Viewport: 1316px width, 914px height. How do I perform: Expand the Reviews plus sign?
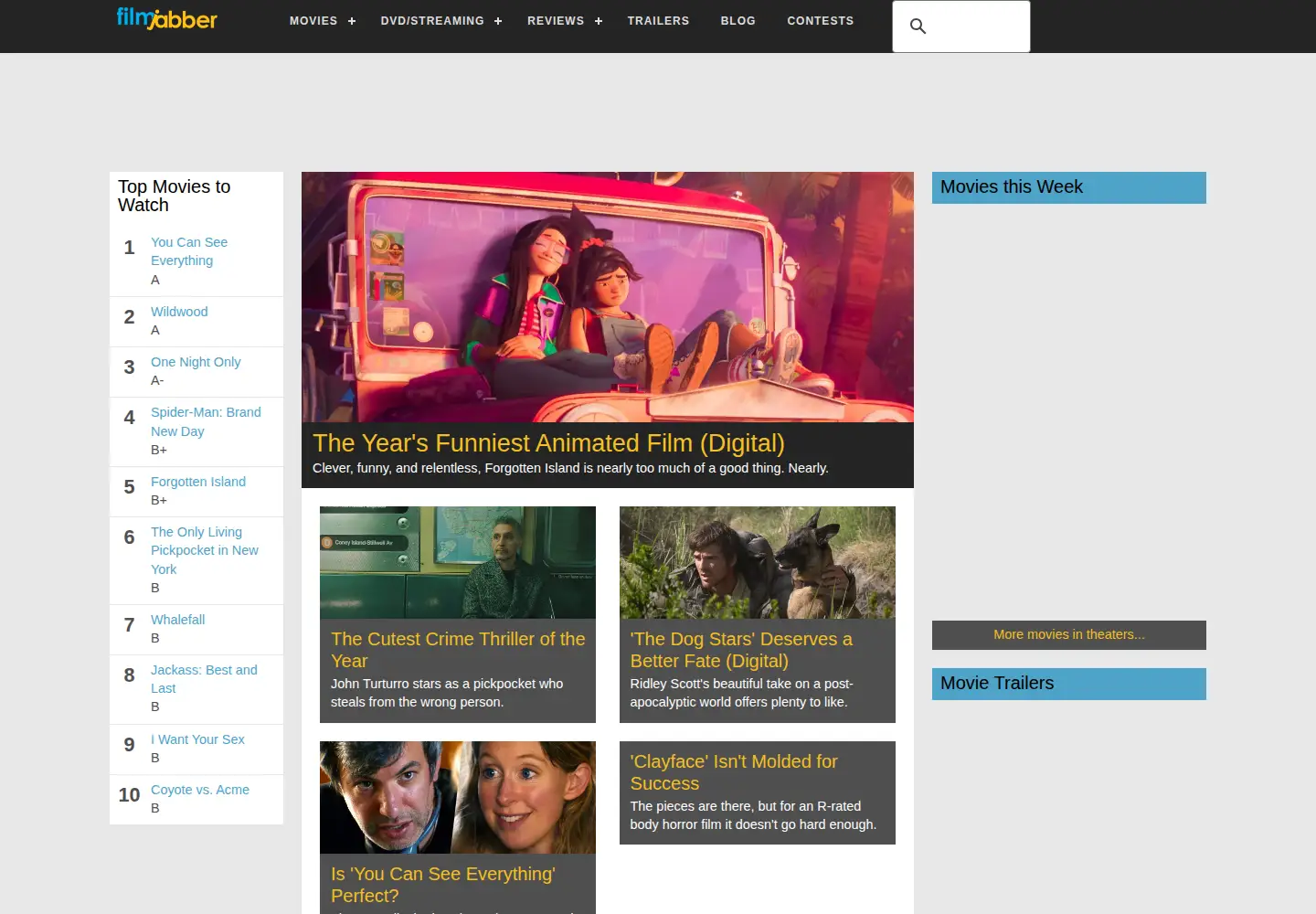point(599,21)
